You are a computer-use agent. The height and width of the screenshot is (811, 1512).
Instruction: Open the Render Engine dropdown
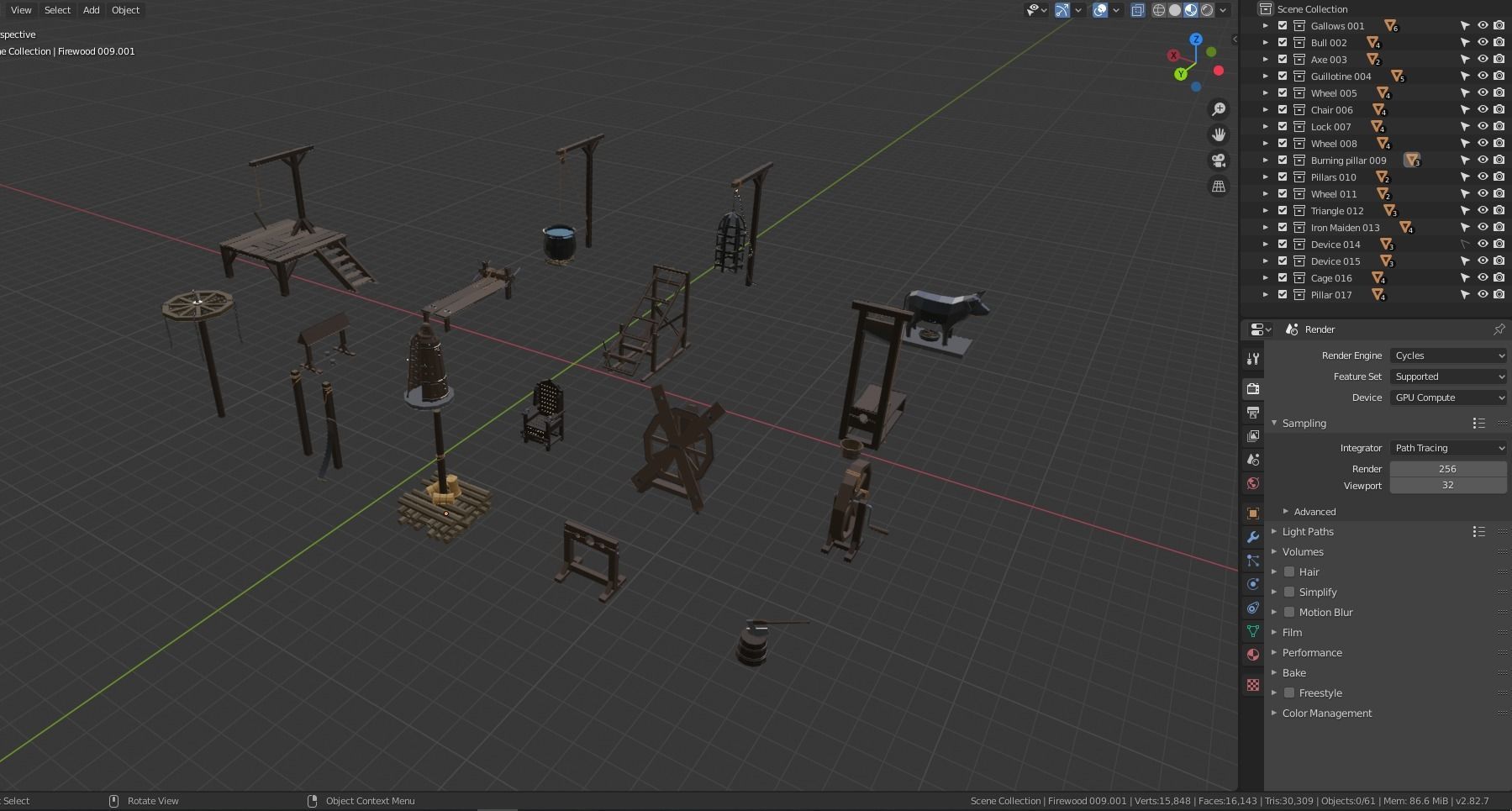[x=1448, y=355]
